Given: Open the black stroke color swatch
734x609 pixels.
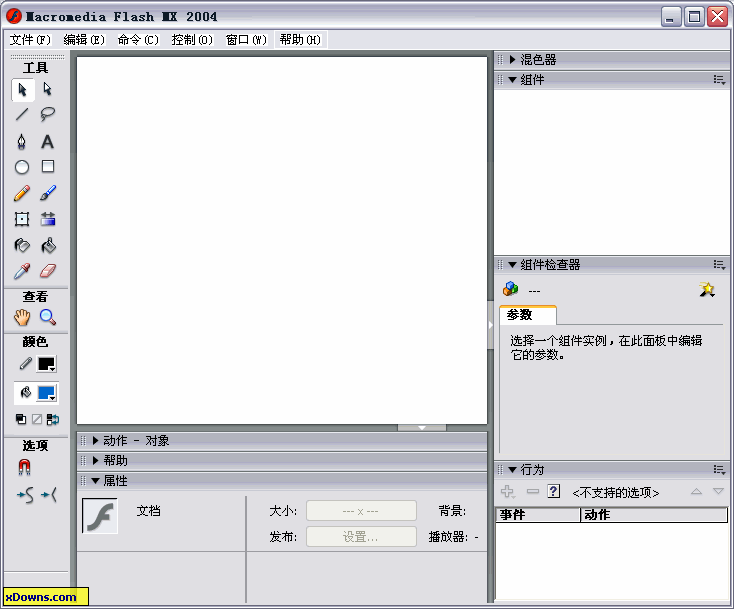Looking at the screenshot, I should [47, 364].
